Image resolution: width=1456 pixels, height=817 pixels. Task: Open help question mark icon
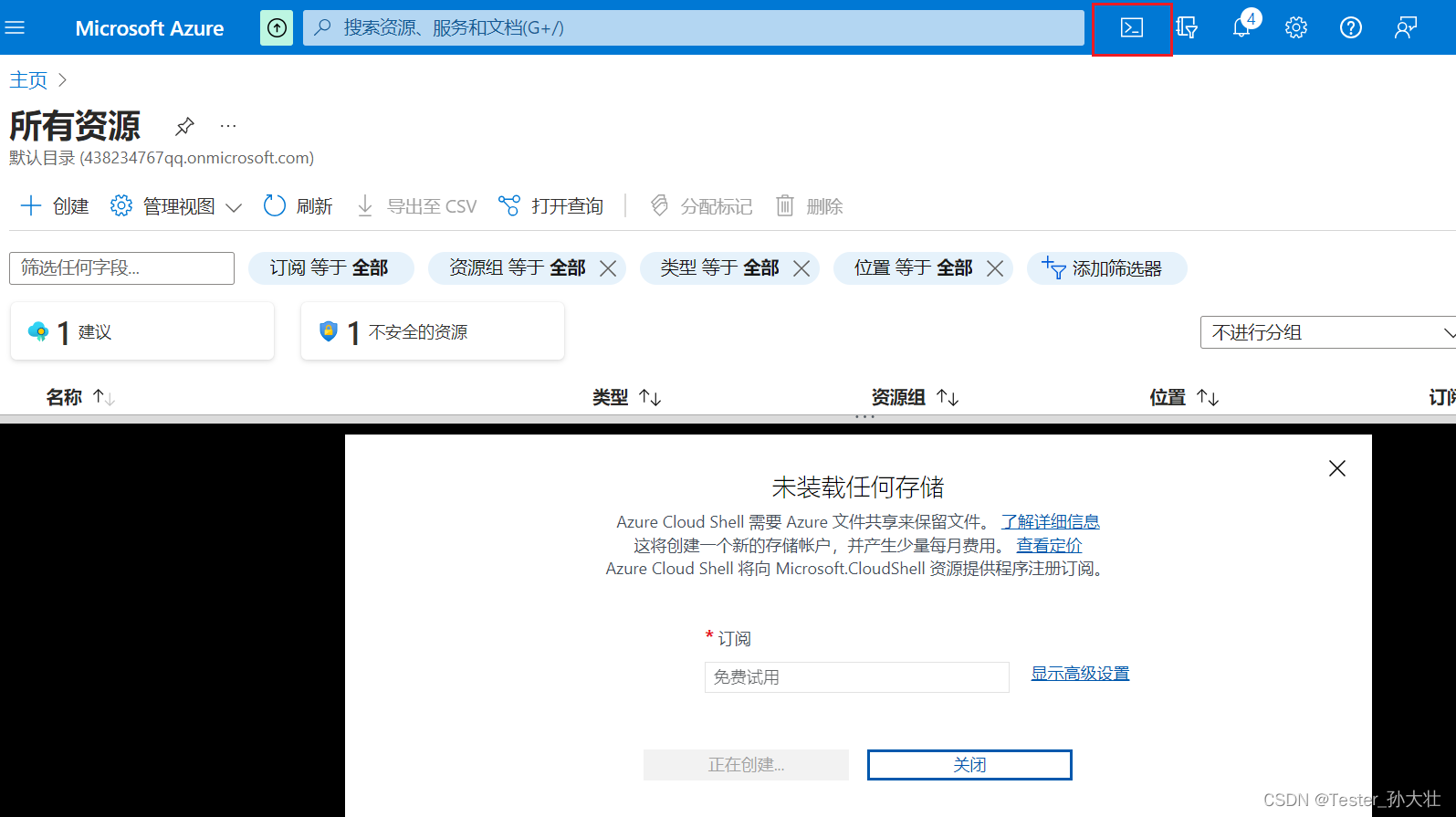point(1351,28)
